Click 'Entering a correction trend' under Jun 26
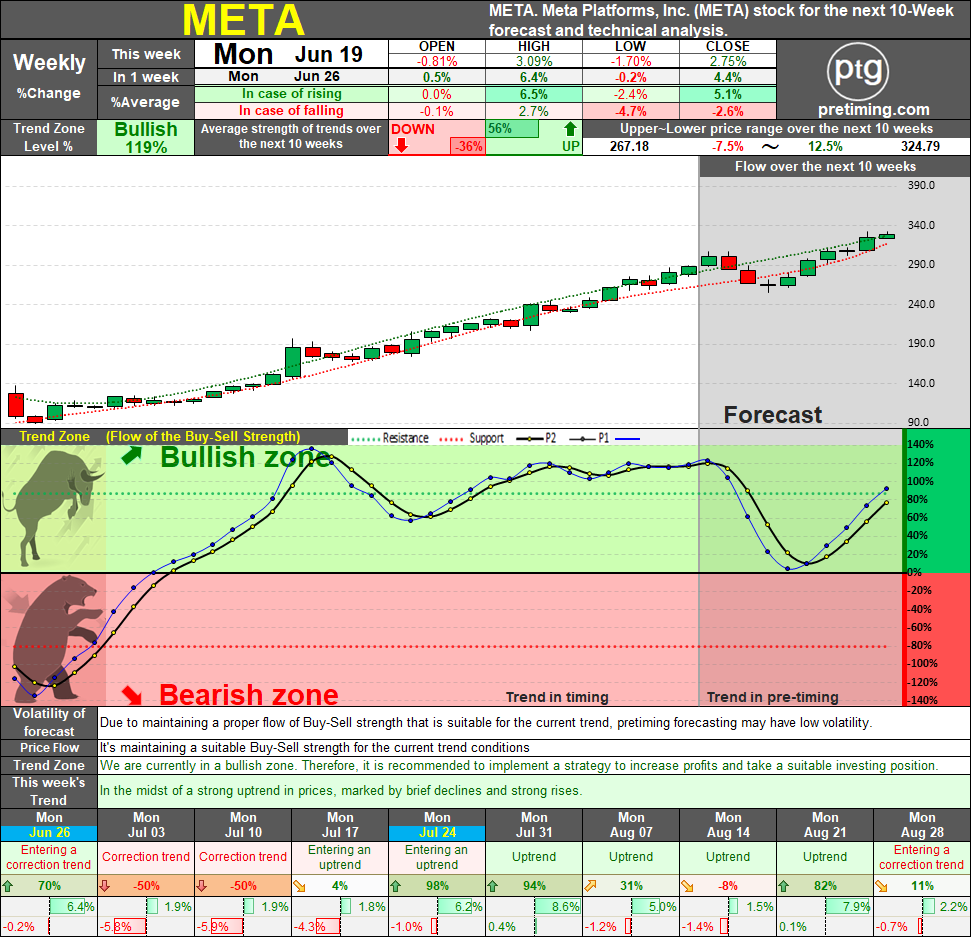 [49, 857]
